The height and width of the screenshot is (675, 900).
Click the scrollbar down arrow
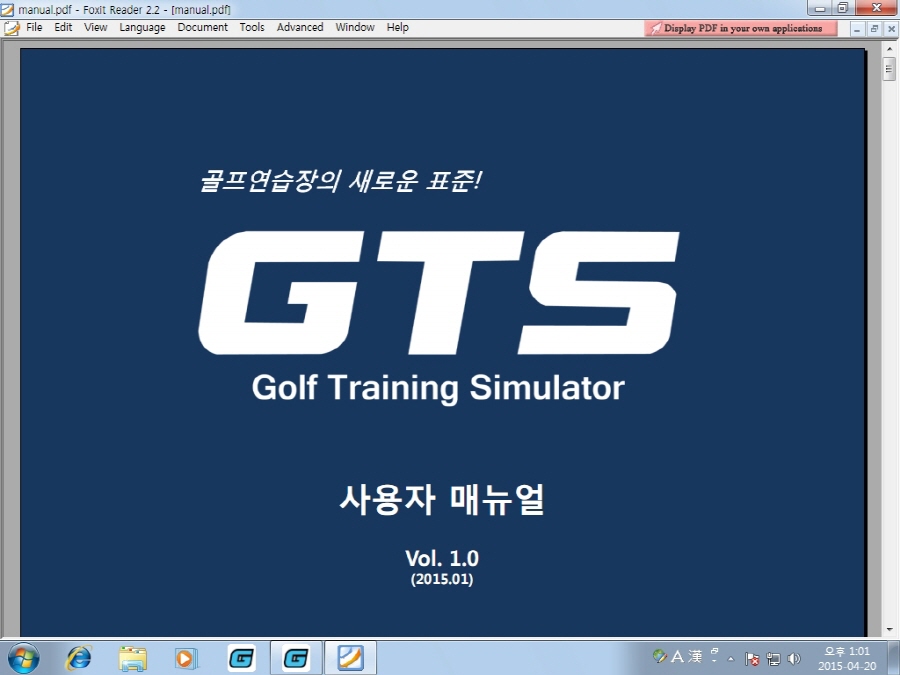pos(889,630)
